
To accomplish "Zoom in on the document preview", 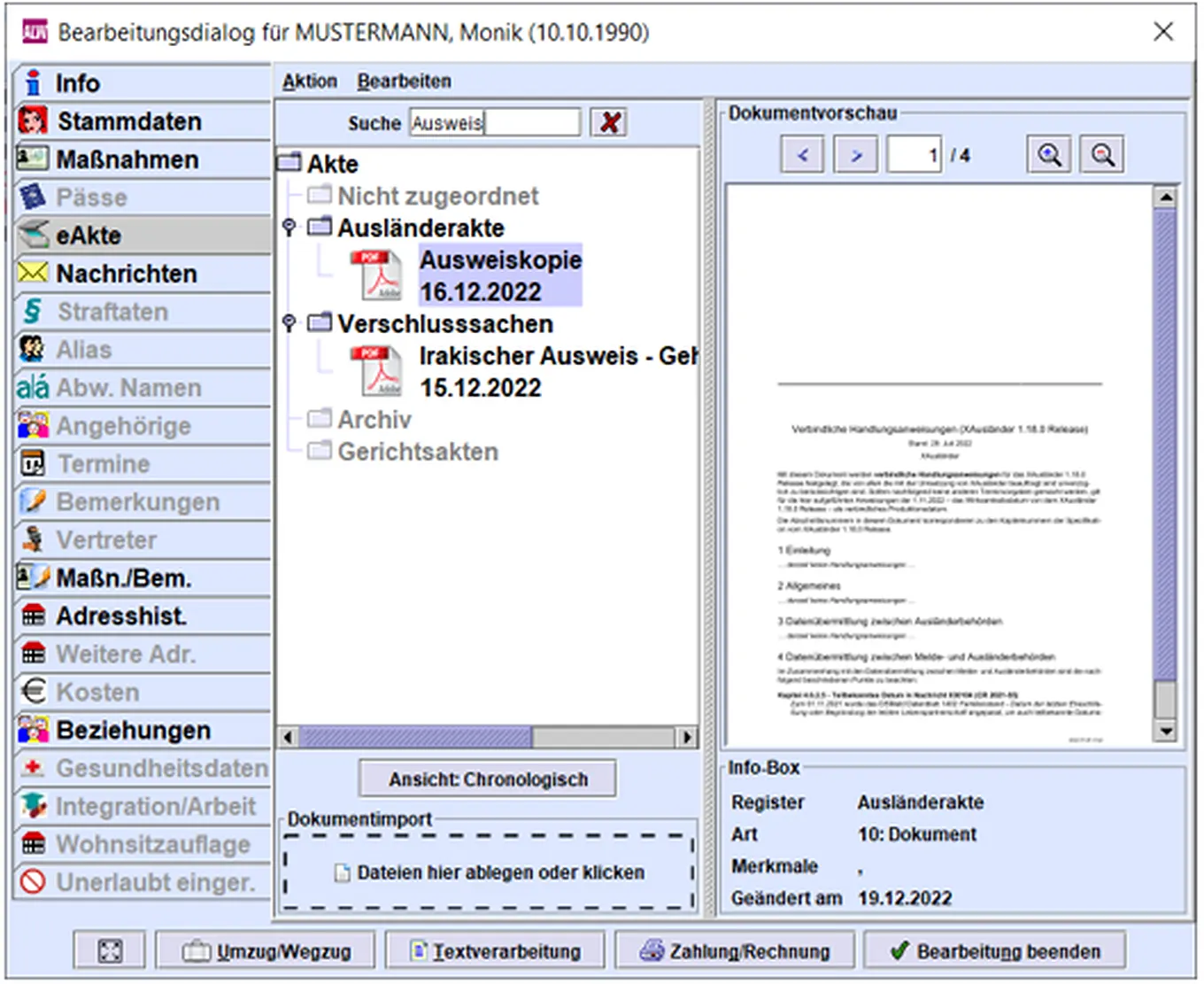I will pyautogui.click(x=1049, y=155).
